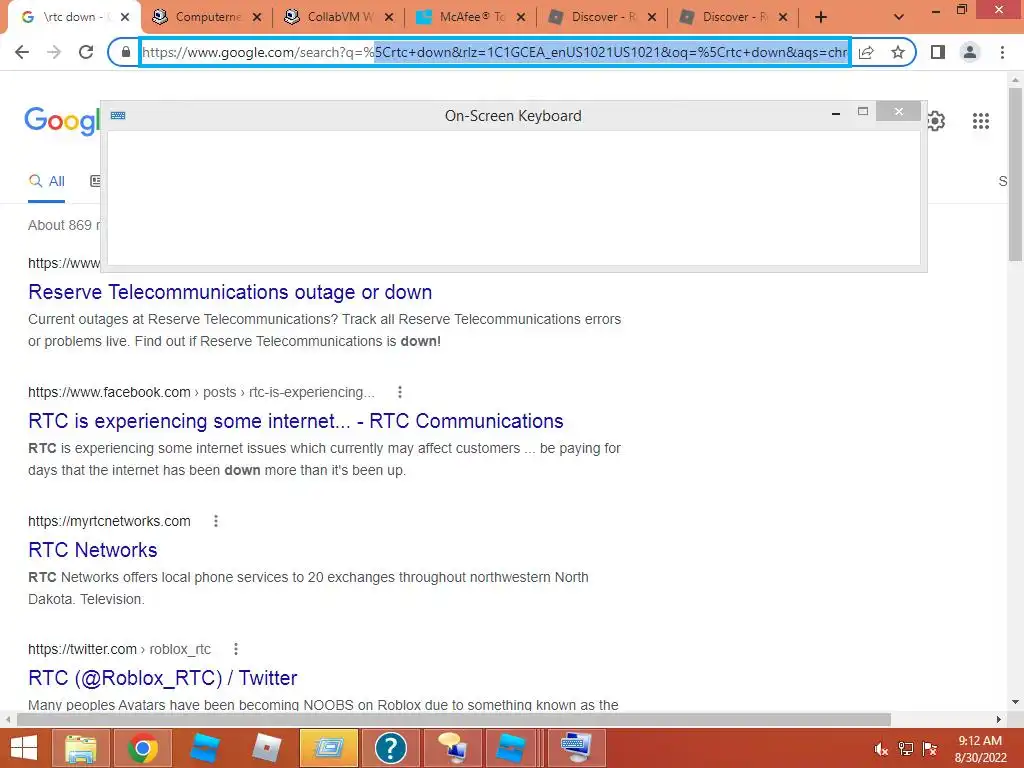Open the Windows Start button

(24, 748)
